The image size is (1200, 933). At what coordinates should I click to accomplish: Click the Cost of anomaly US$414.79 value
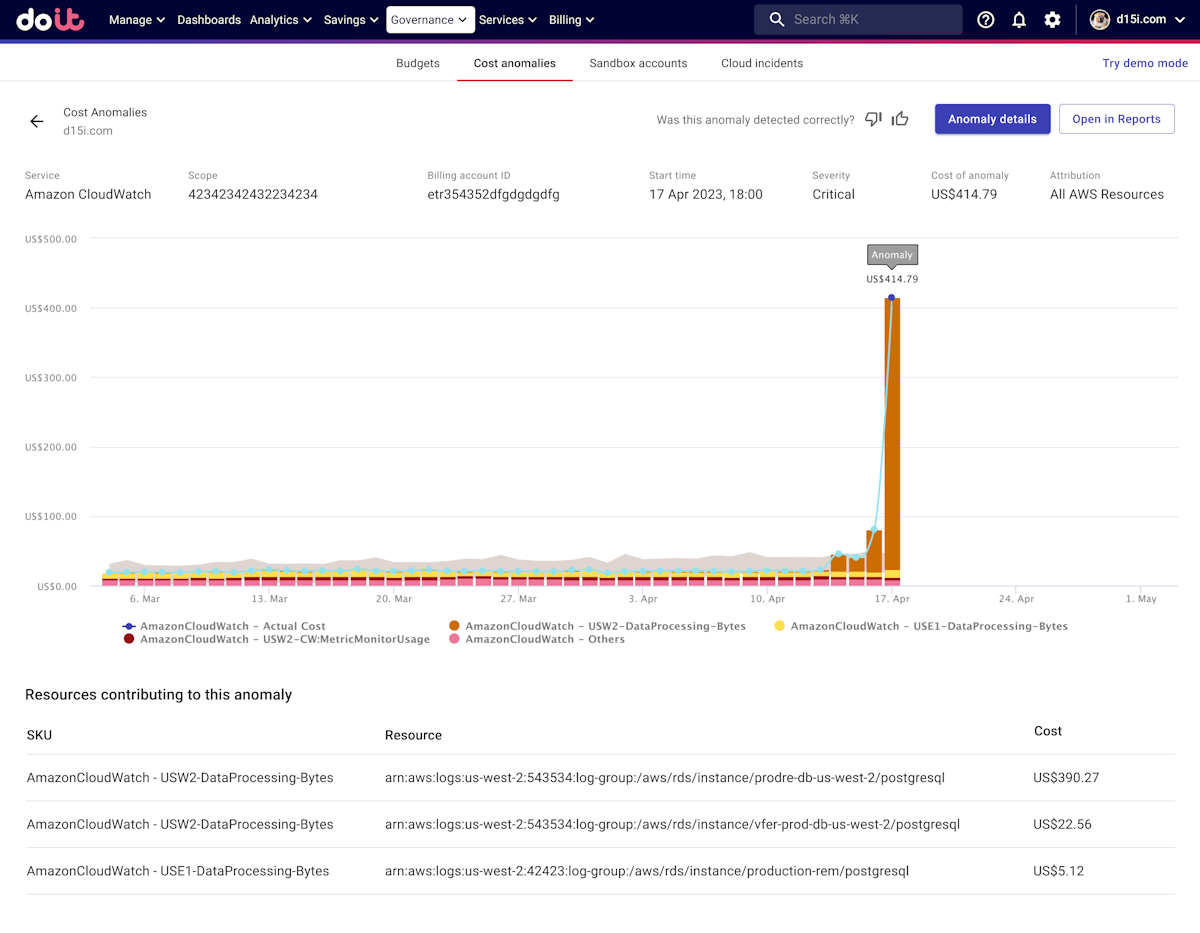tap(964, 194)
